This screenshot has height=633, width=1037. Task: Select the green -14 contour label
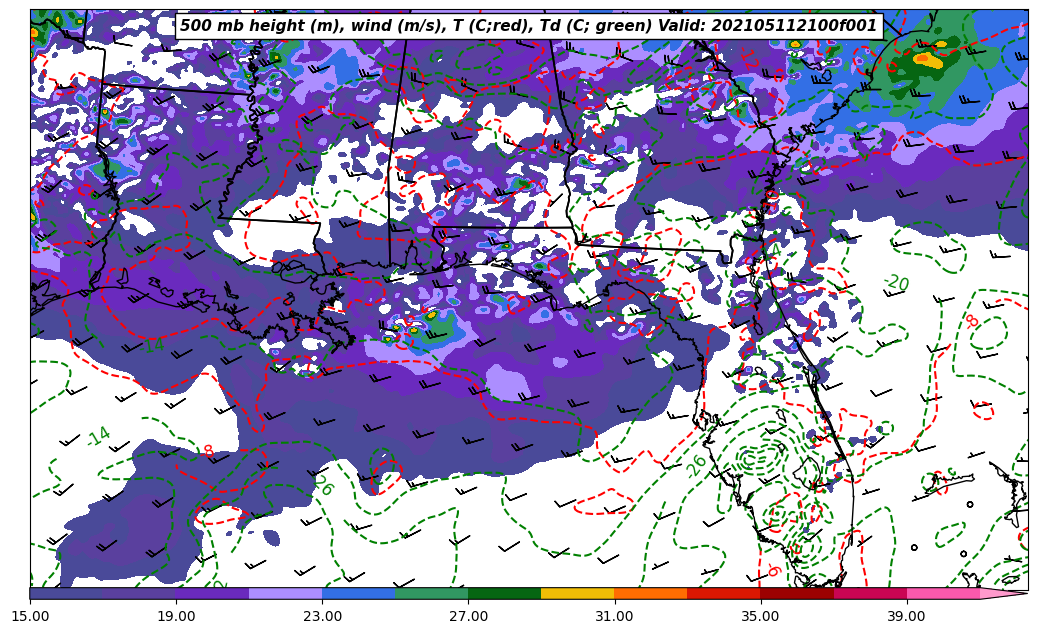(98, 436)
